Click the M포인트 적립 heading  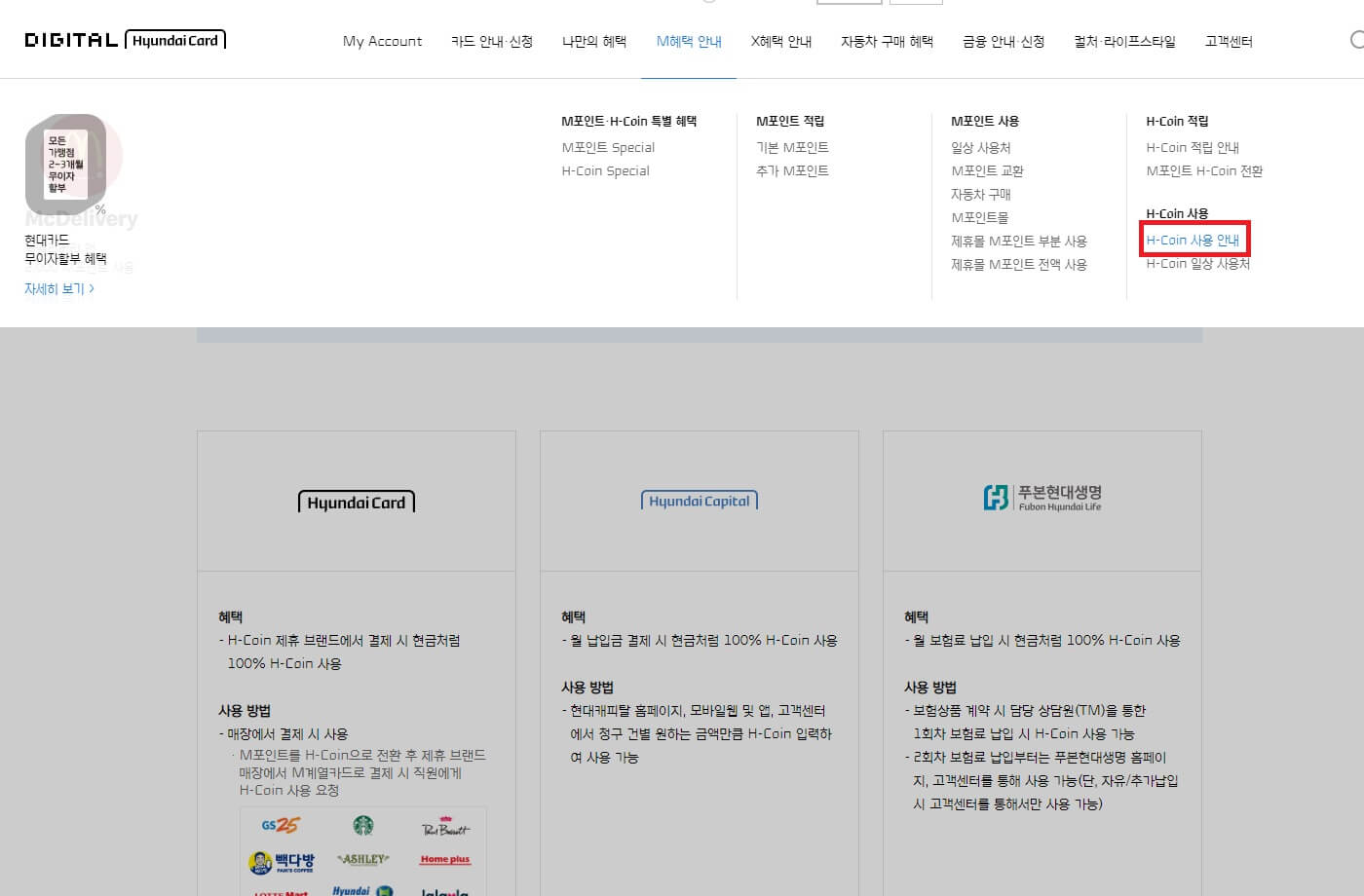click(790, 121)
